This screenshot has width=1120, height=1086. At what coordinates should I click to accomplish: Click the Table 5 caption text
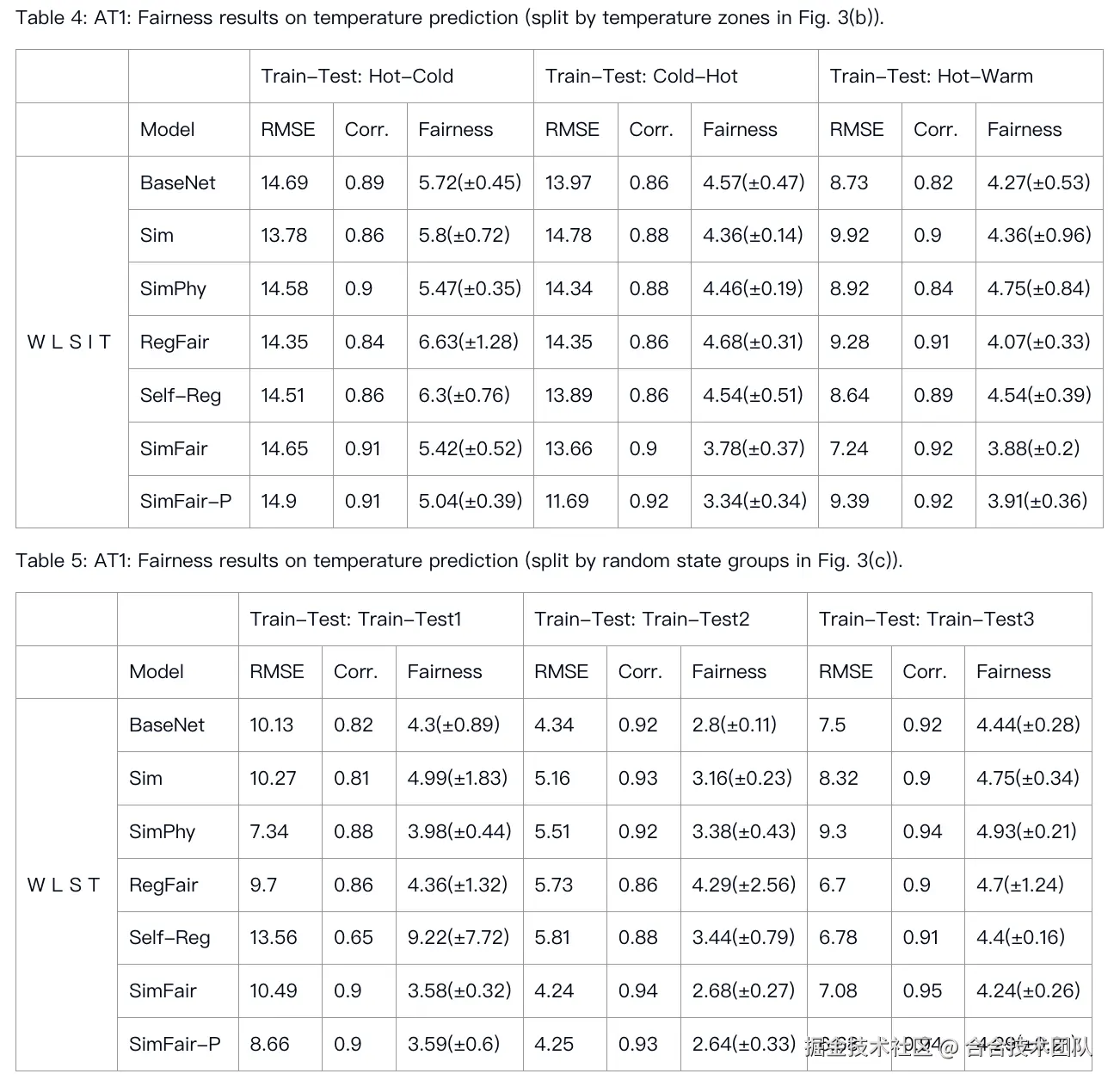point(458,561)
